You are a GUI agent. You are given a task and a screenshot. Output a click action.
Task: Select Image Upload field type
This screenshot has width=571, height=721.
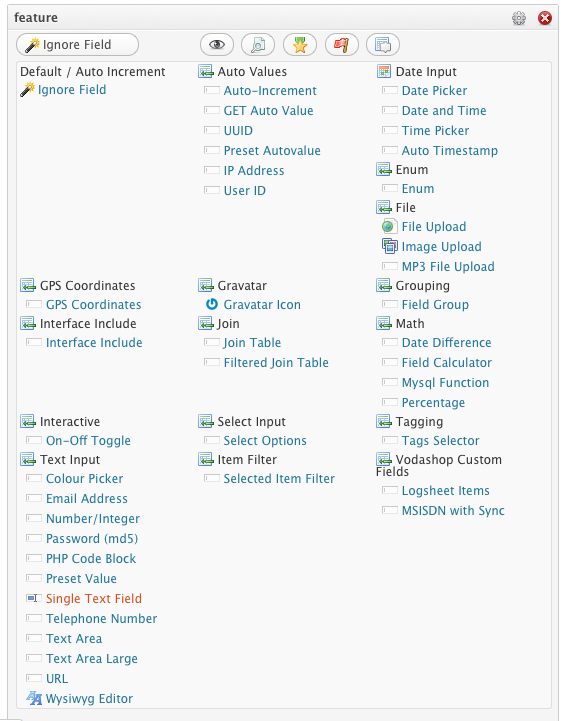pos(442,246)
